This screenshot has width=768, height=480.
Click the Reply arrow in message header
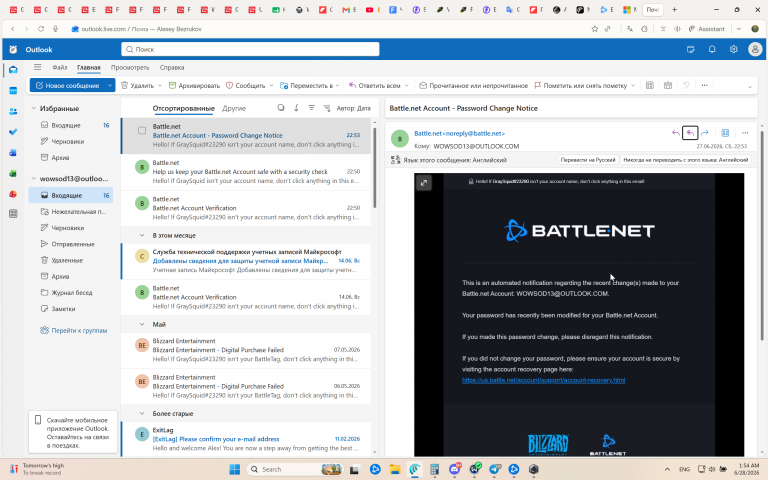(675, 133)
